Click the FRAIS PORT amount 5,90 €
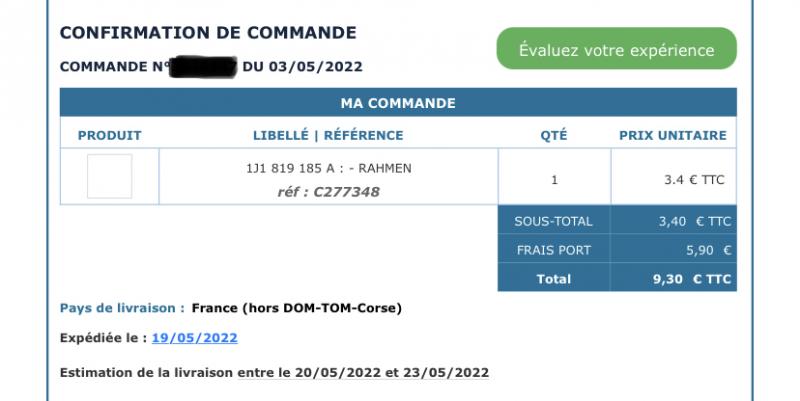 (708, 250)
